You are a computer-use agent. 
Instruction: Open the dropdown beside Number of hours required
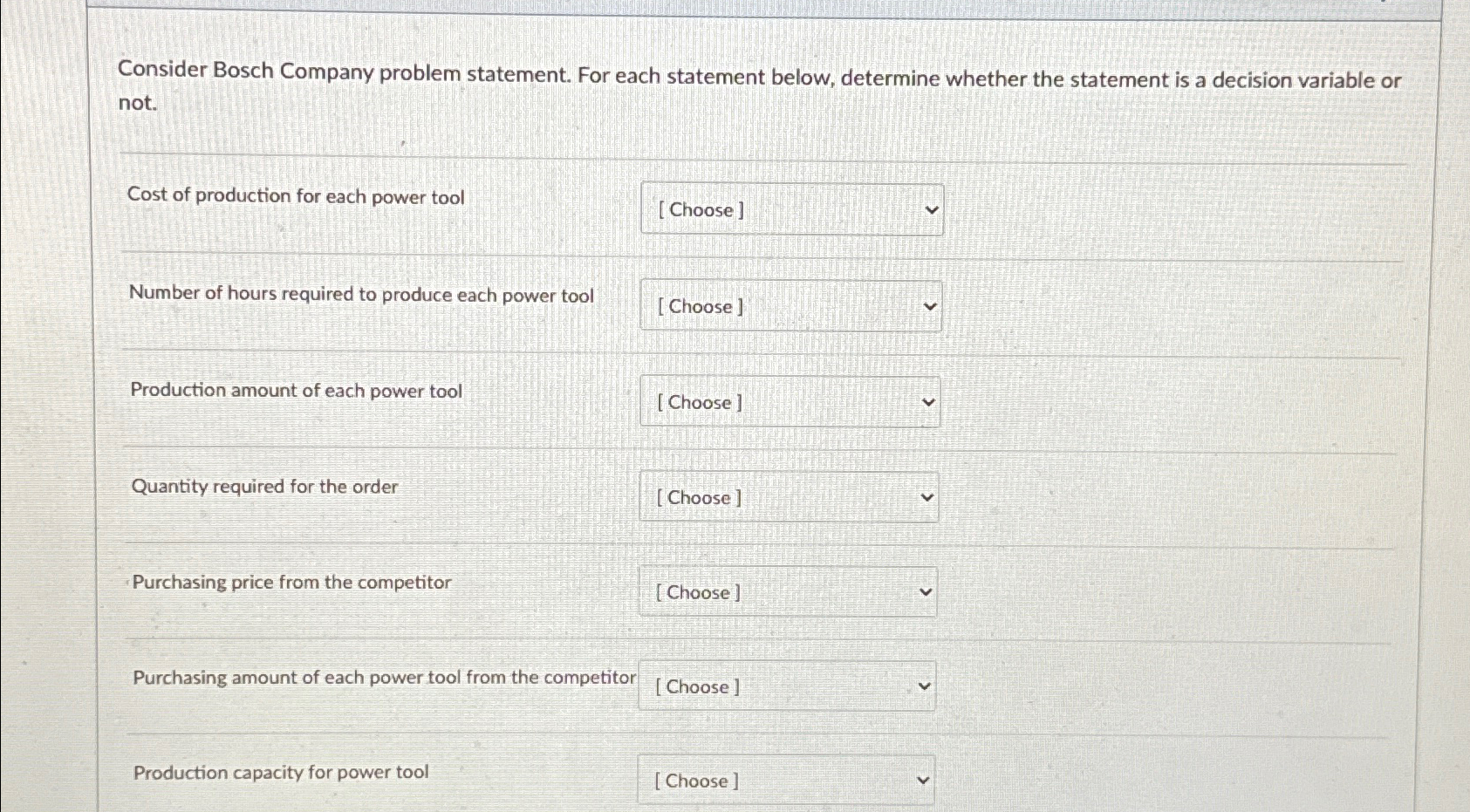[790, 306]
